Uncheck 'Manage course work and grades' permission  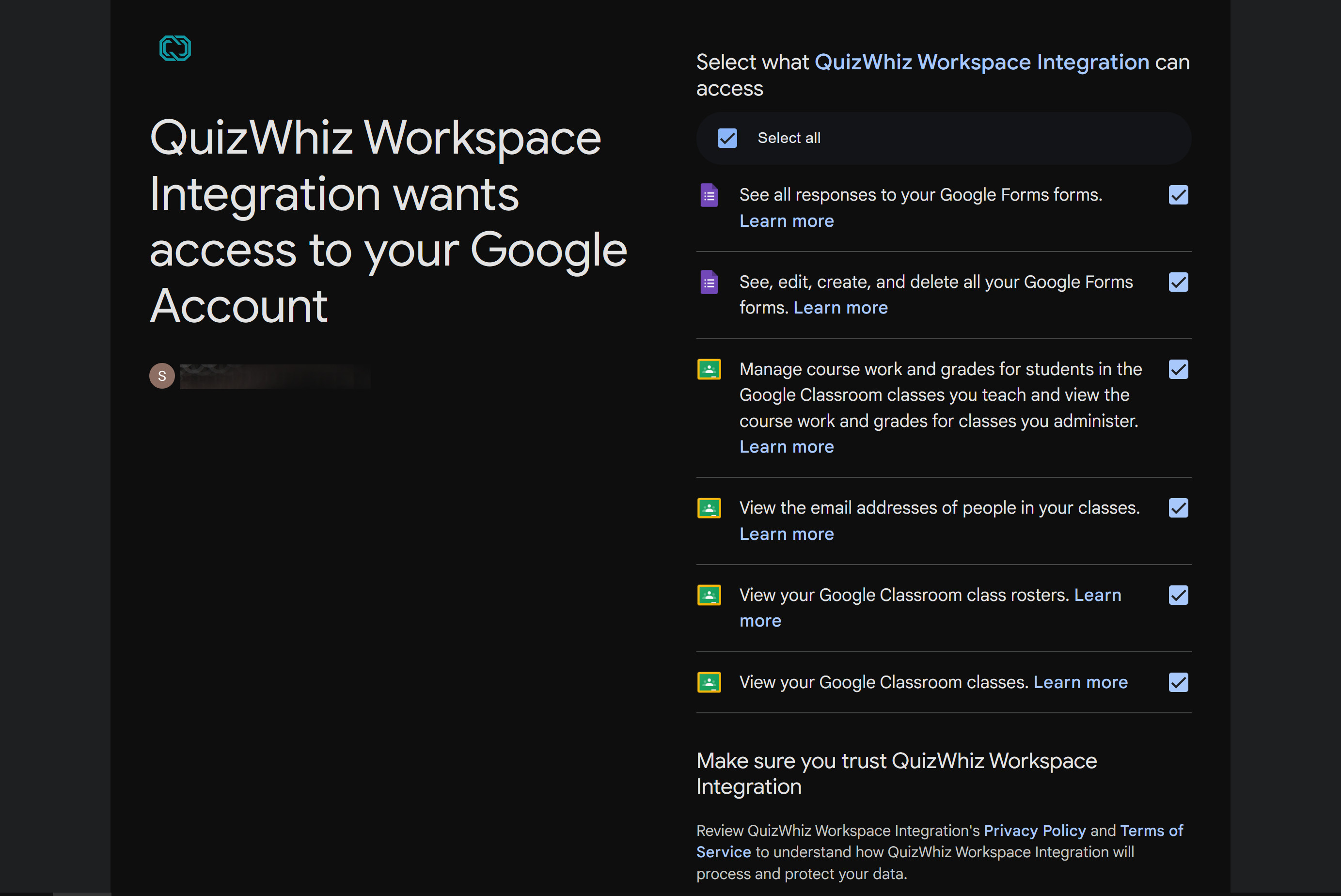(x=1178, y=369)
